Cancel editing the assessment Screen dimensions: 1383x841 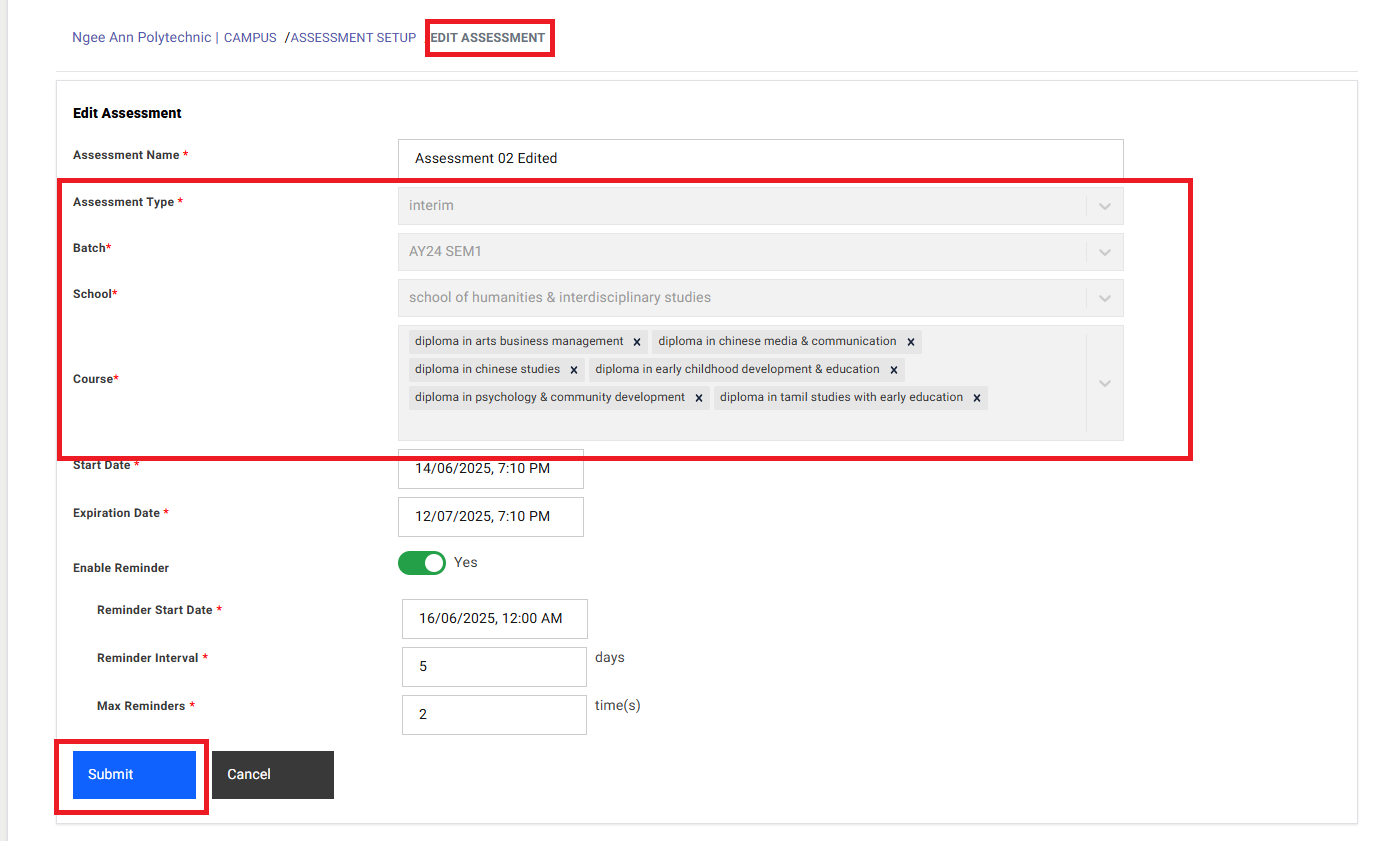click(272, 775)
